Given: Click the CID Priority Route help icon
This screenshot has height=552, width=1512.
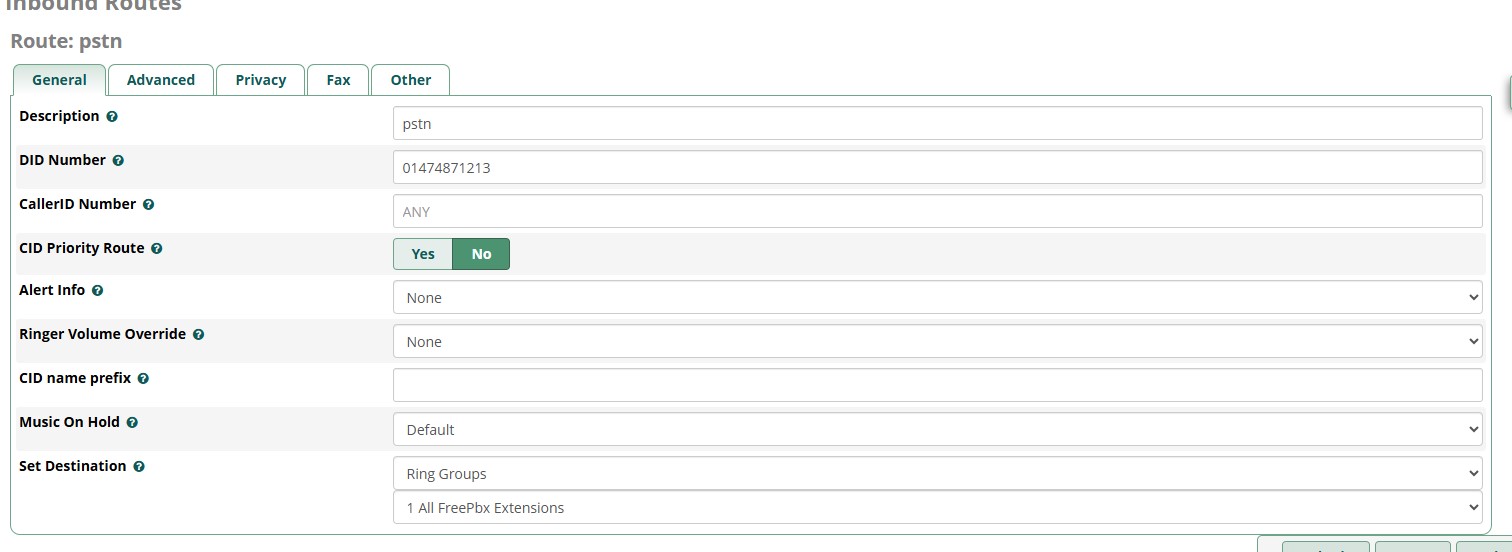Looking at the screenshot, I should coord(157,249).
